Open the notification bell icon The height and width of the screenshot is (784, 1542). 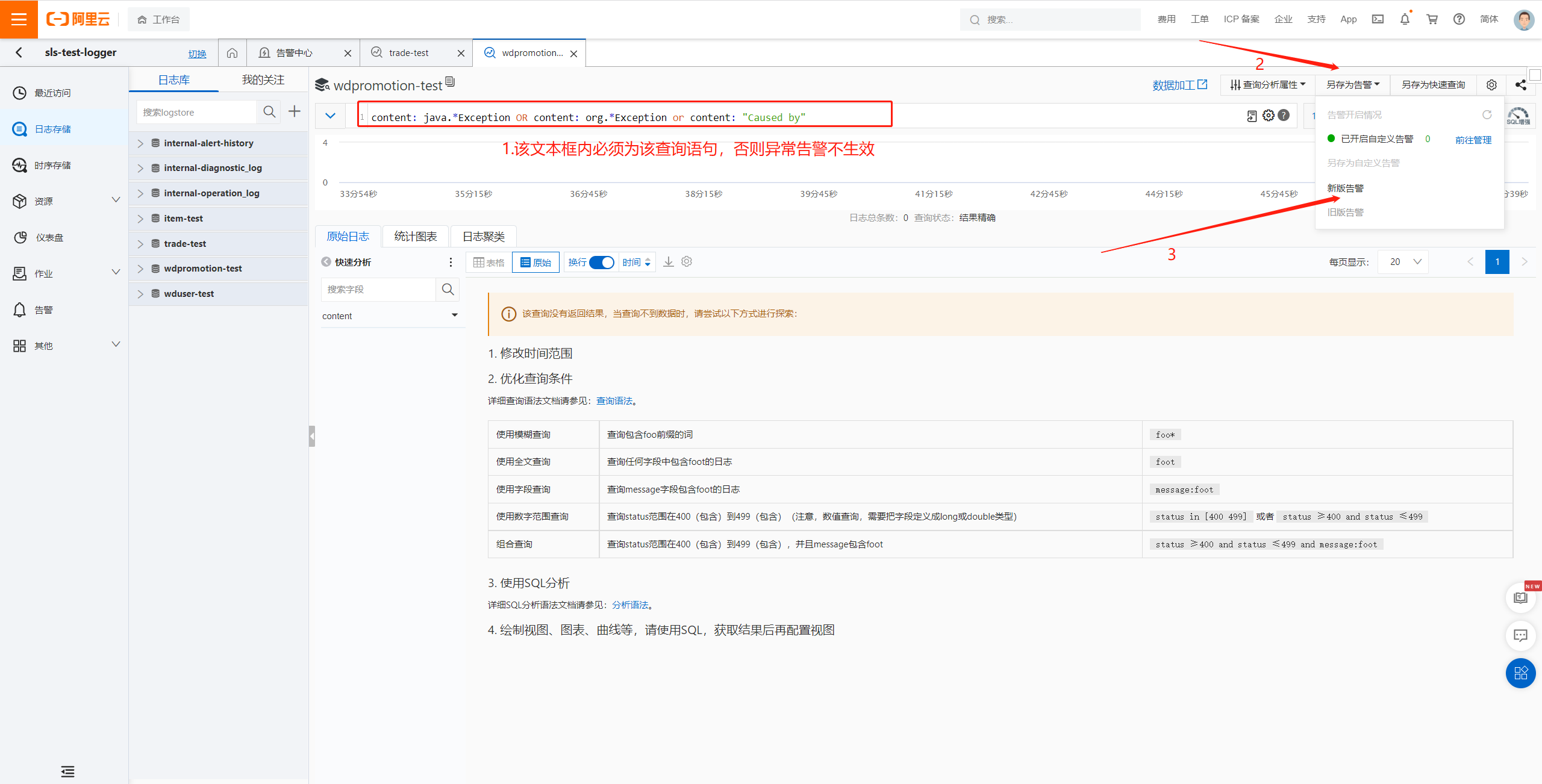pyautogui.click(x=1405, y=19)
